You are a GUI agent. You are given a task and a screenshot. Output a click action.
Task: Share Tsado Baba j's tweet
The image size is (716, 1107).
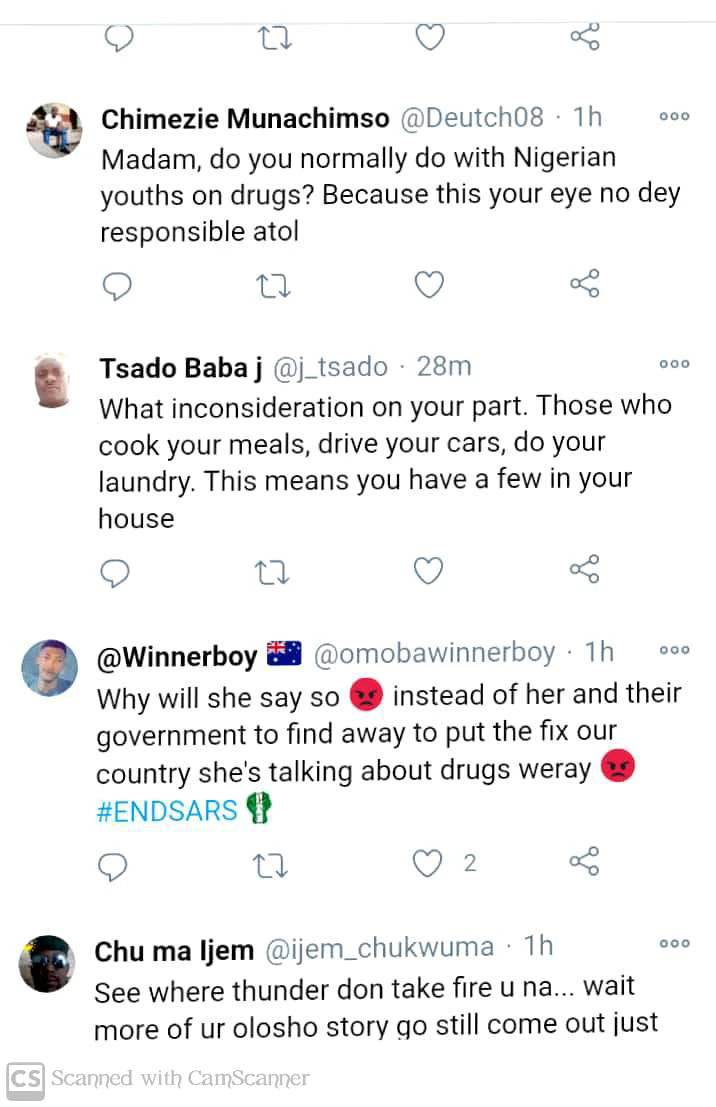point(584,571)
